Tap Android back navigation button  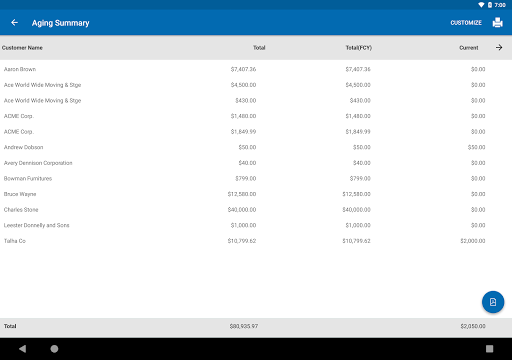tap(22, 349)
